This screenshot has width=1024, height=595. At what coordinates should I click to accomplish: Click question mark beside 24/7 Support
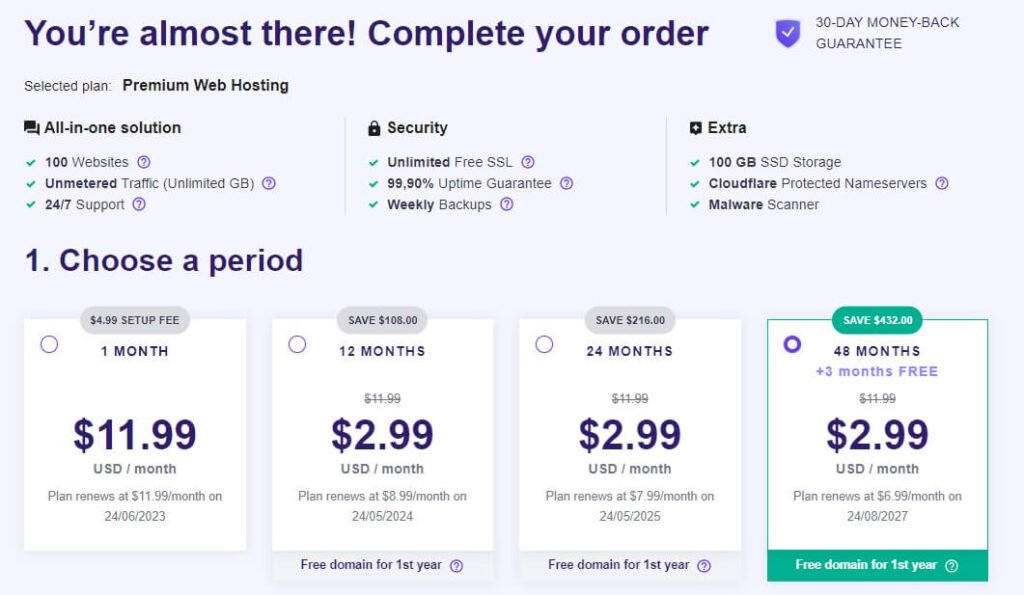click(139, 204)
